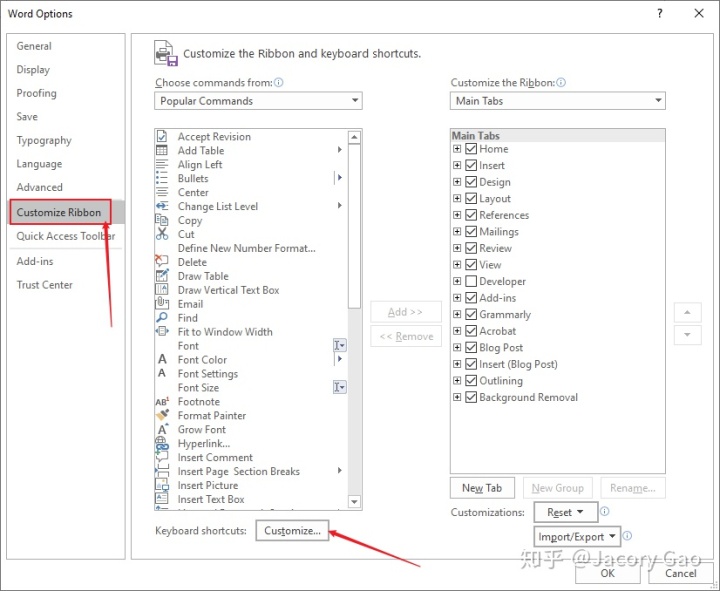
Task: Expand the Review tab tree node
Action: tap(457, 248)
